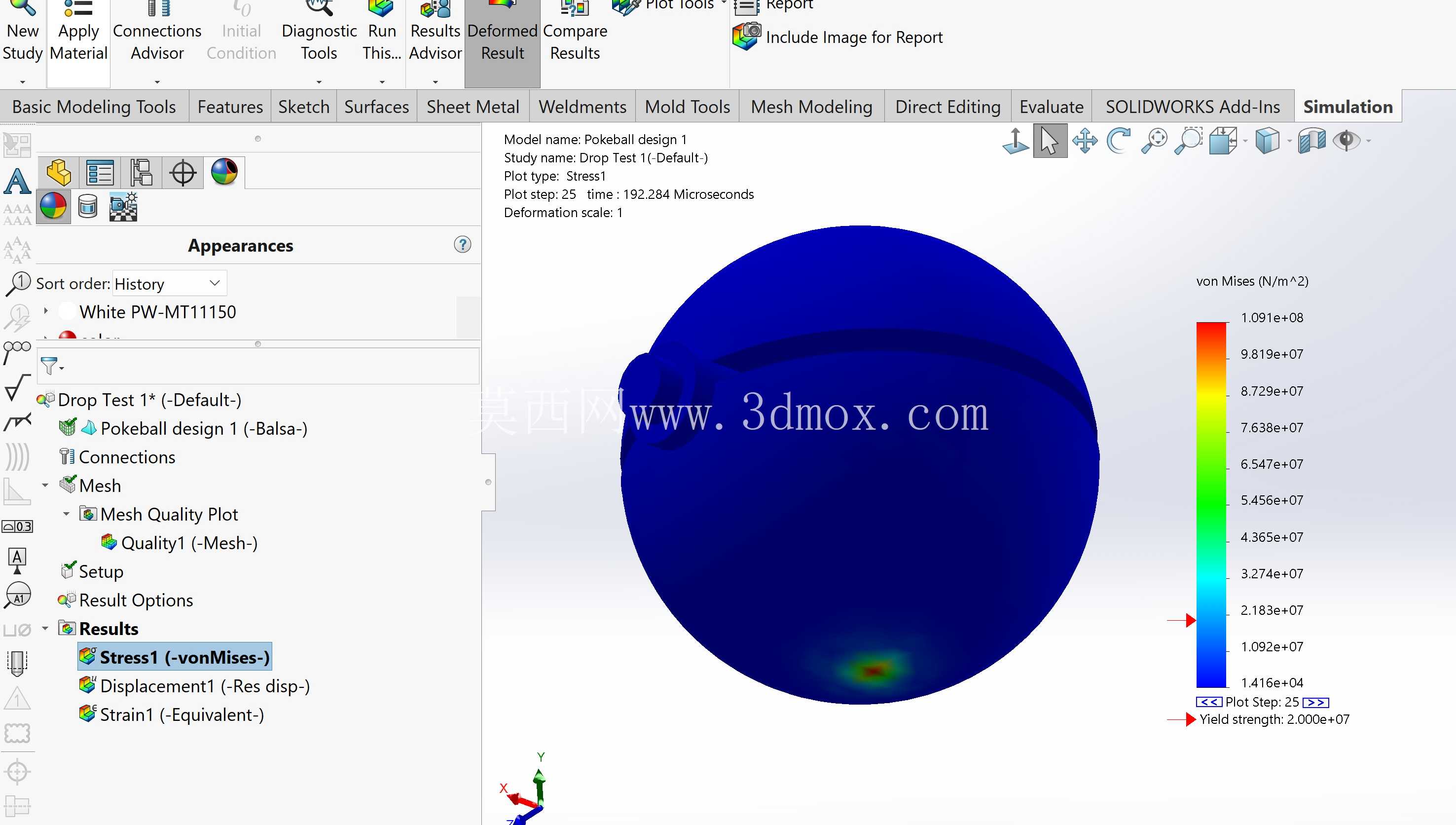Select Strain1 (-Equivalent-) result
This screenshot has height=825, width=1456.
171,714
